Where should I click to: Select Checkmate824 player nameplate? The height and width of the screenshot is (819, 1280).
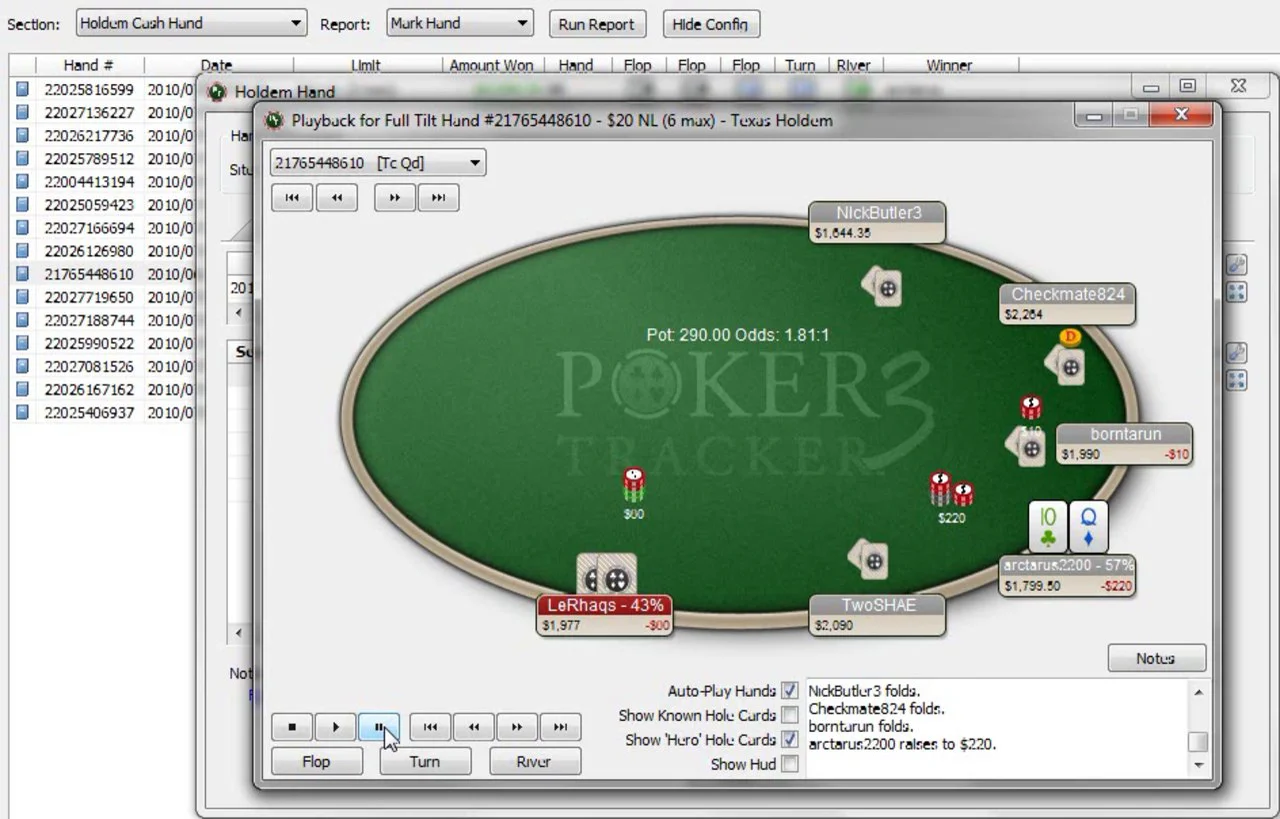tap(1067, 304)
